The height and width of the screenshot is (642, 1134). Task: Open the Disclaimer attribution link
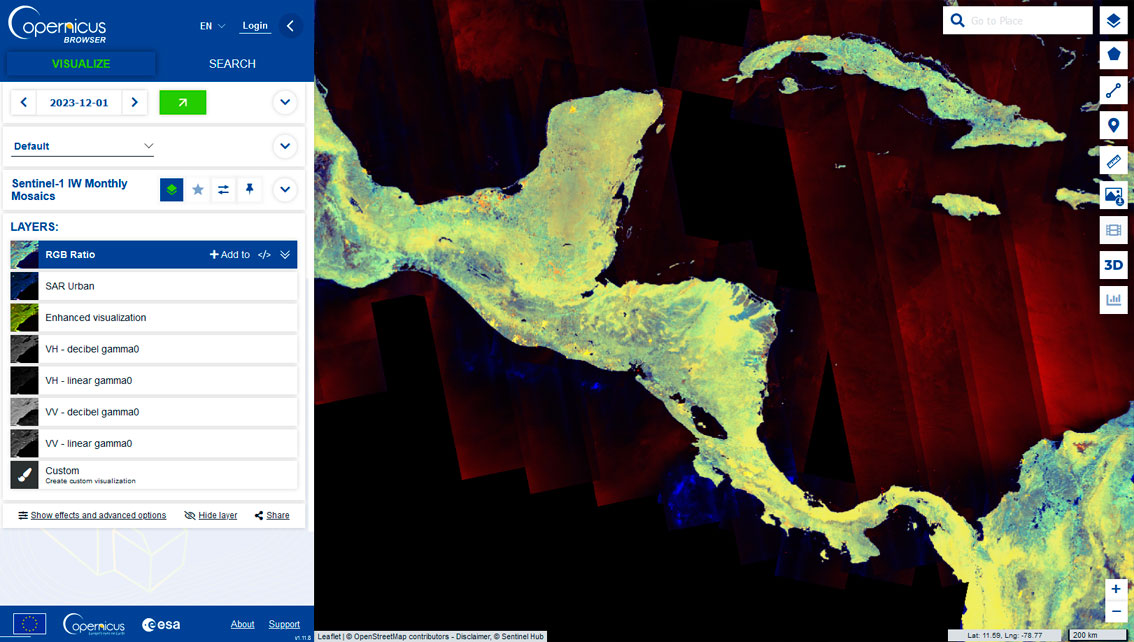(472, 636)
